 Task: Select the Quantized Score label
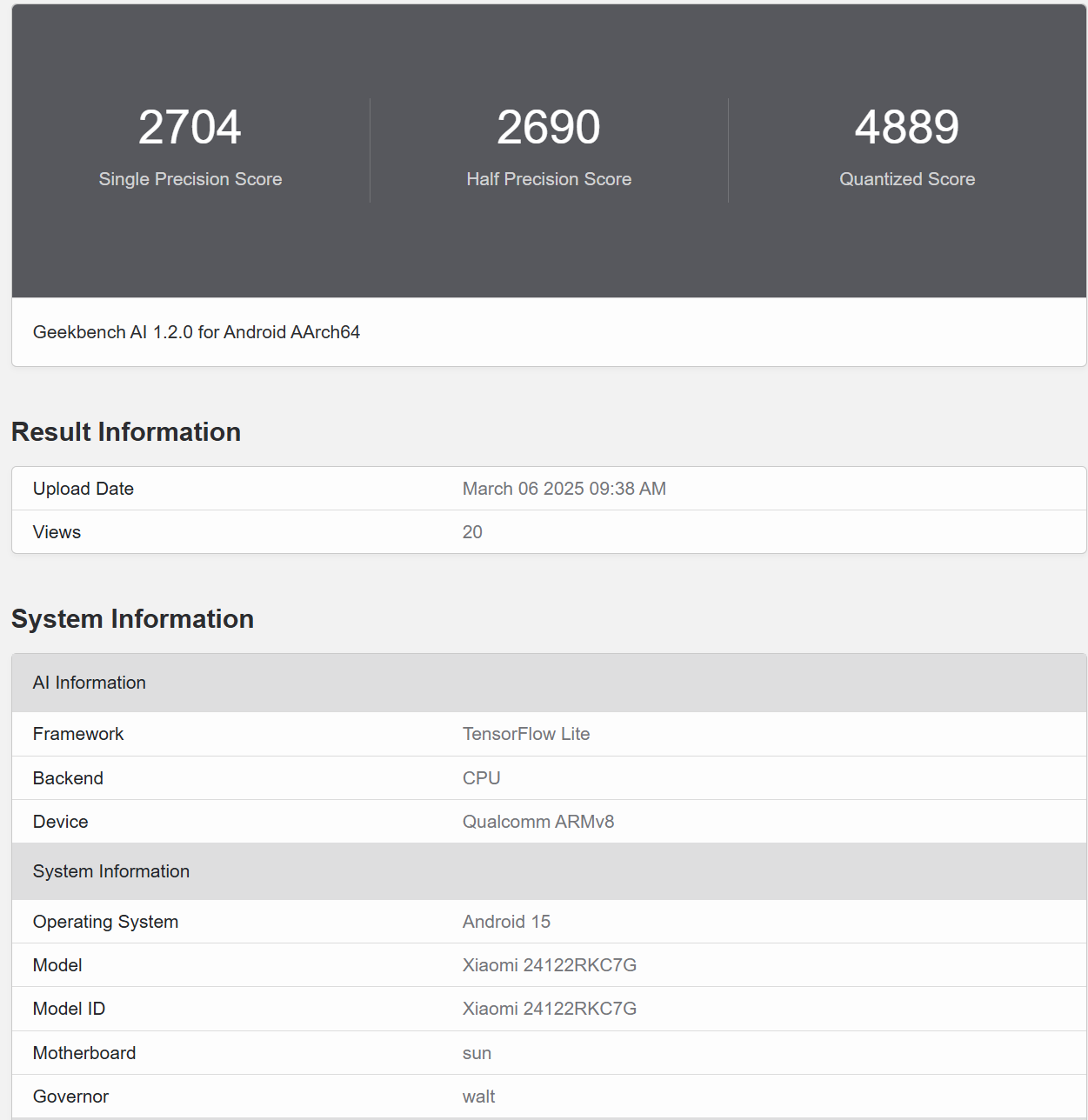click(x=906, y=179)
